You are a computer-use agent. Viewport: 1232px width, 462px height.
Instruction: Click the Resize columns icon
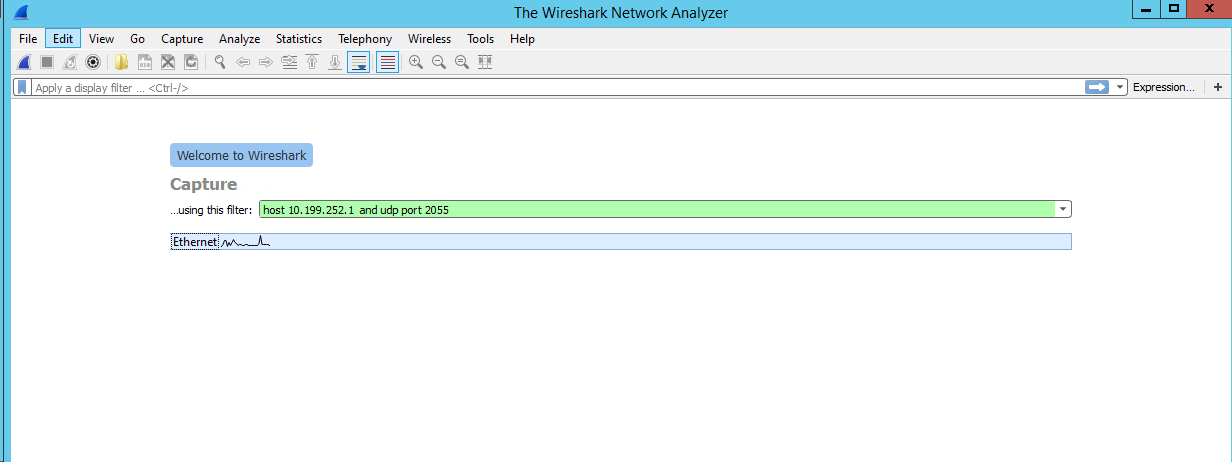pyautogui.click(x=486, y=62)
